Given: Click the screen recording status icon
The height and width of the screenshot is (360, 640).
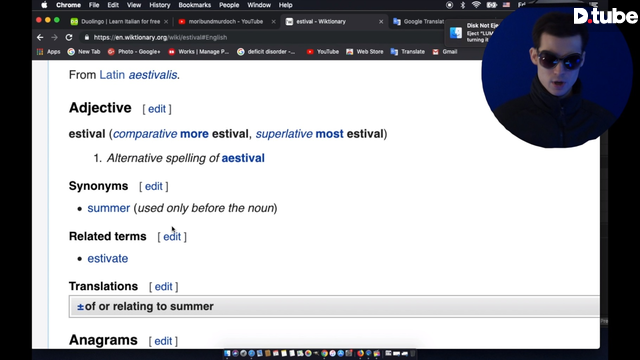Looking at the screenshot, I should click(x=449, y=5).
